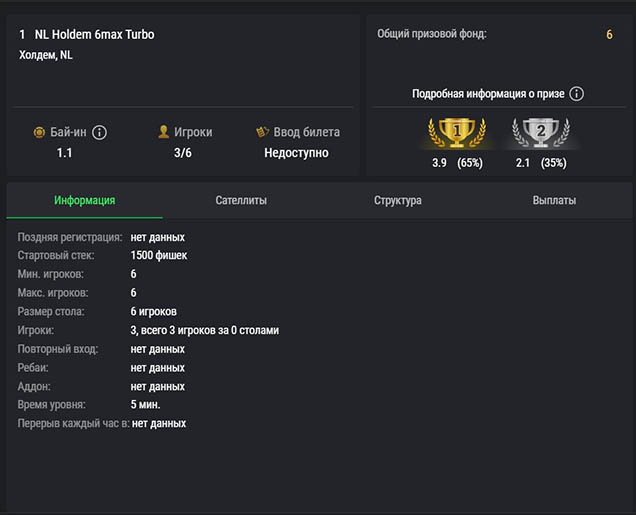Image resolution: width=636 pixels, height=515 pixels.
Task: Click the players person icon
Action: (x=164, y=132)
